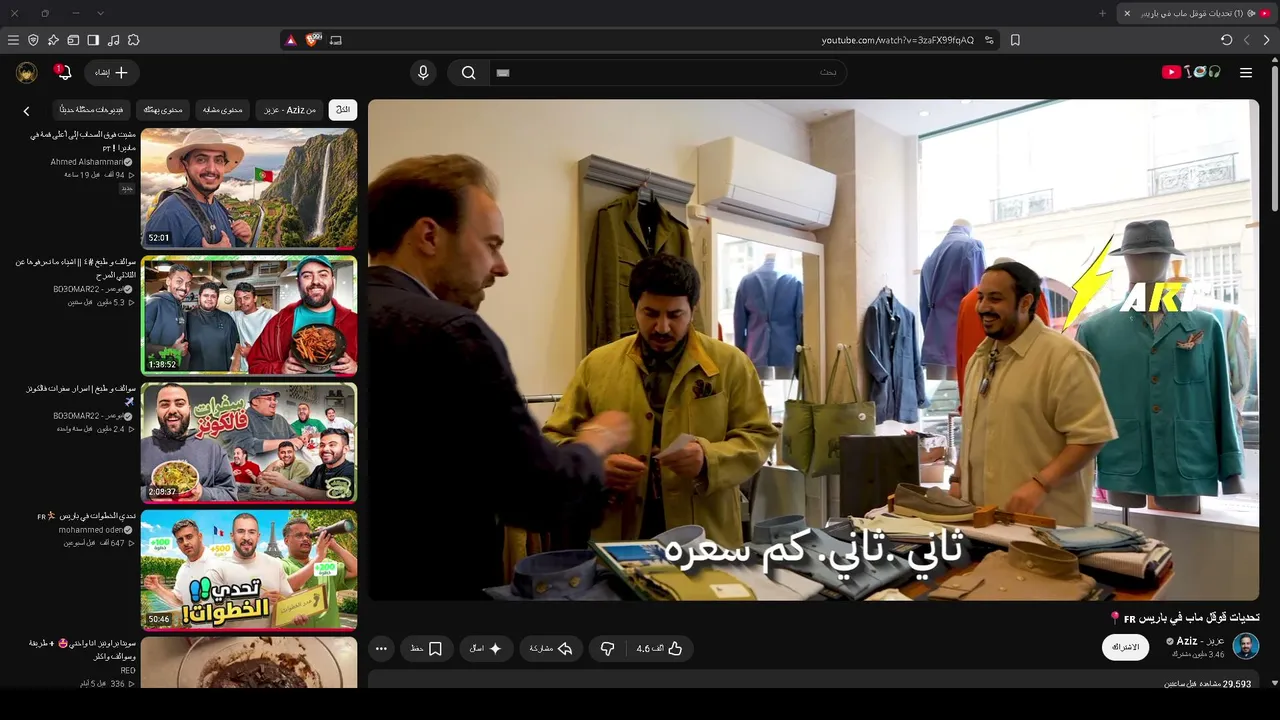Click the Brave Rewards triangle icon

(x=291, y=40)
